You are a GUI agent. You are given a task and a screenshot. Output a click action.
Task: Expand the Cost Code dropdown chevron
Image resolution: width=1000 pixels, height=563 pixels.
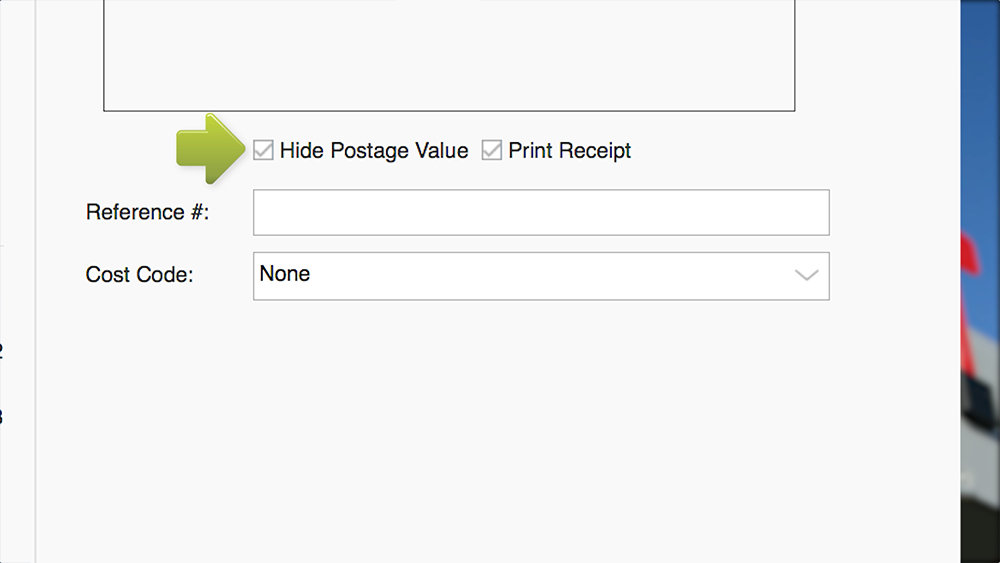point(806,275)
